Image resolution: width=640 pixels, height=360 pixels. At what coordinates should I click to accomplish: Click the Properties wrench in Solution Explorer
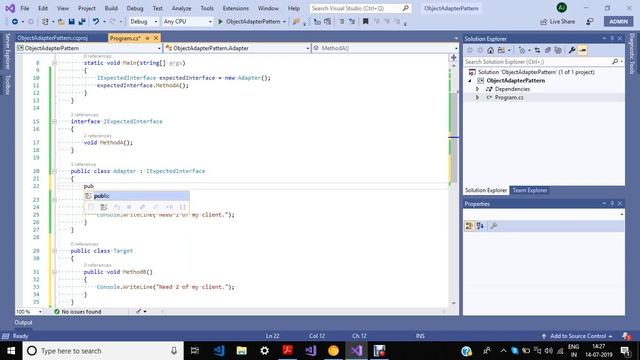(x=571, y=50)
